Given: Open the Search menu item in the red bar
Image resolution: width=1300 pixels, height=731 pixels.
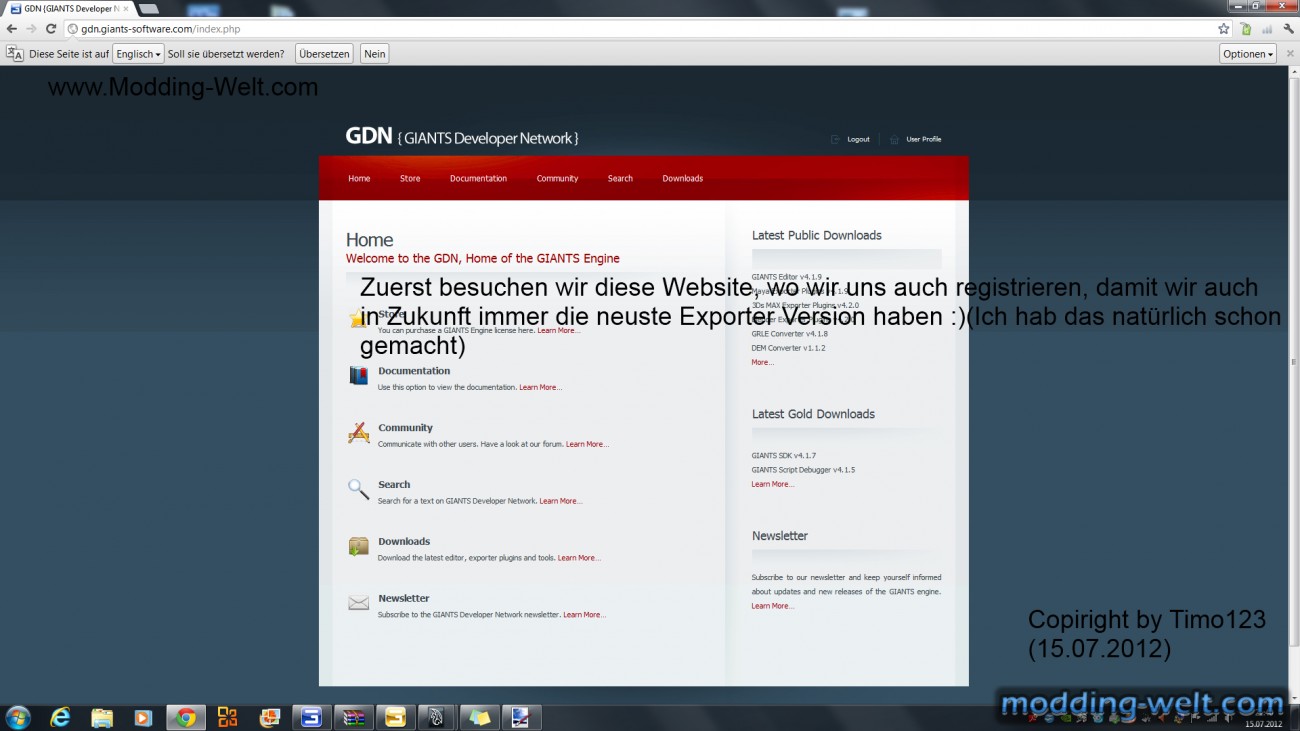Looking at the screenshot, I should 620,178.
